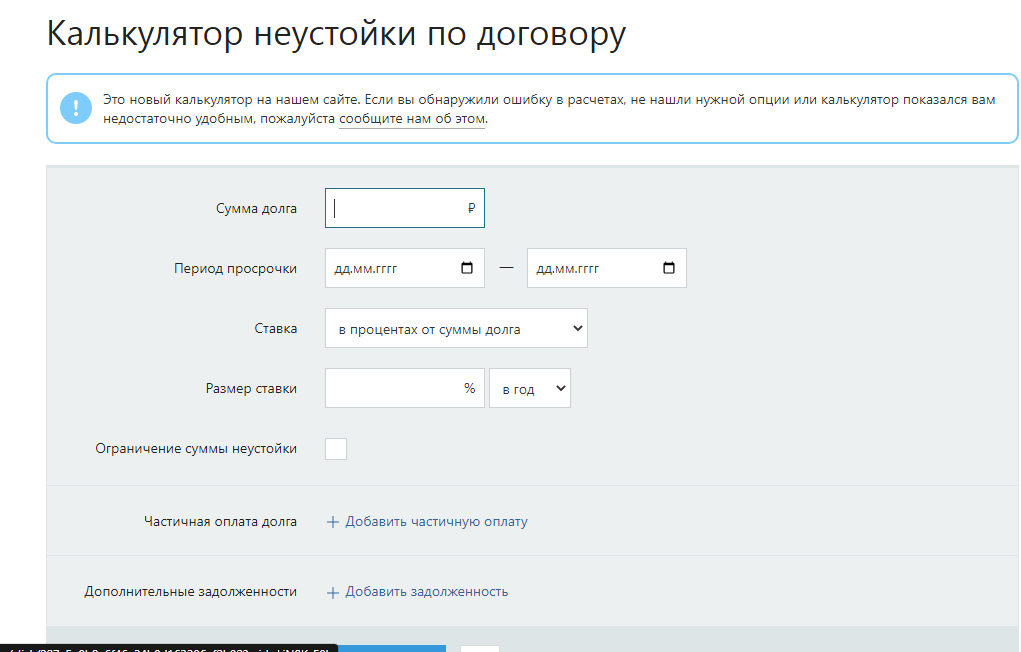The width and height of the screenshot is (1021, 652).
Task: Click the 'Калькулятор неустойки по договору' heading
Action: 336,34
